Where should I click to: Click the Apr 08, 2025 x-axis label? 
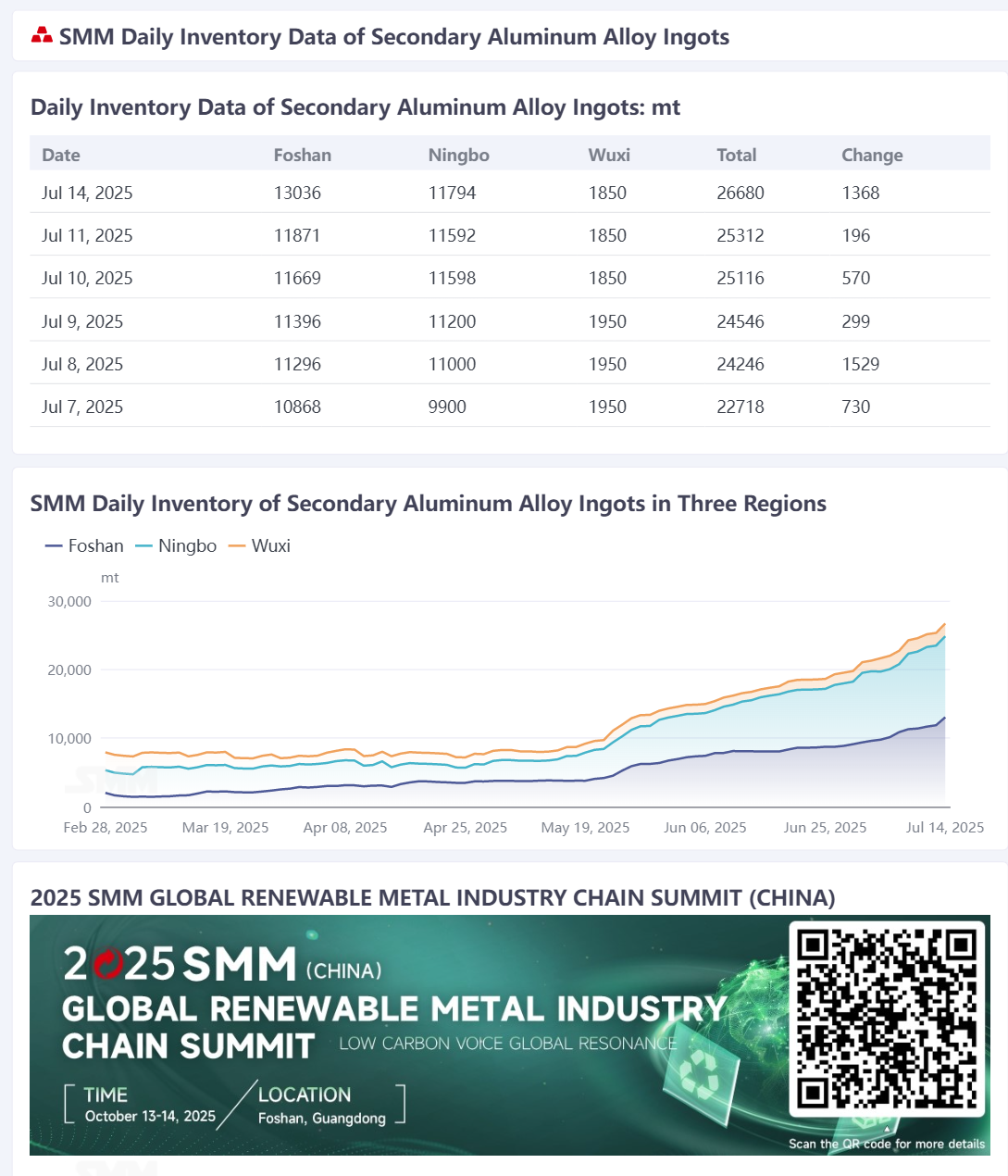pyautogui.click(x=345, y=827)
